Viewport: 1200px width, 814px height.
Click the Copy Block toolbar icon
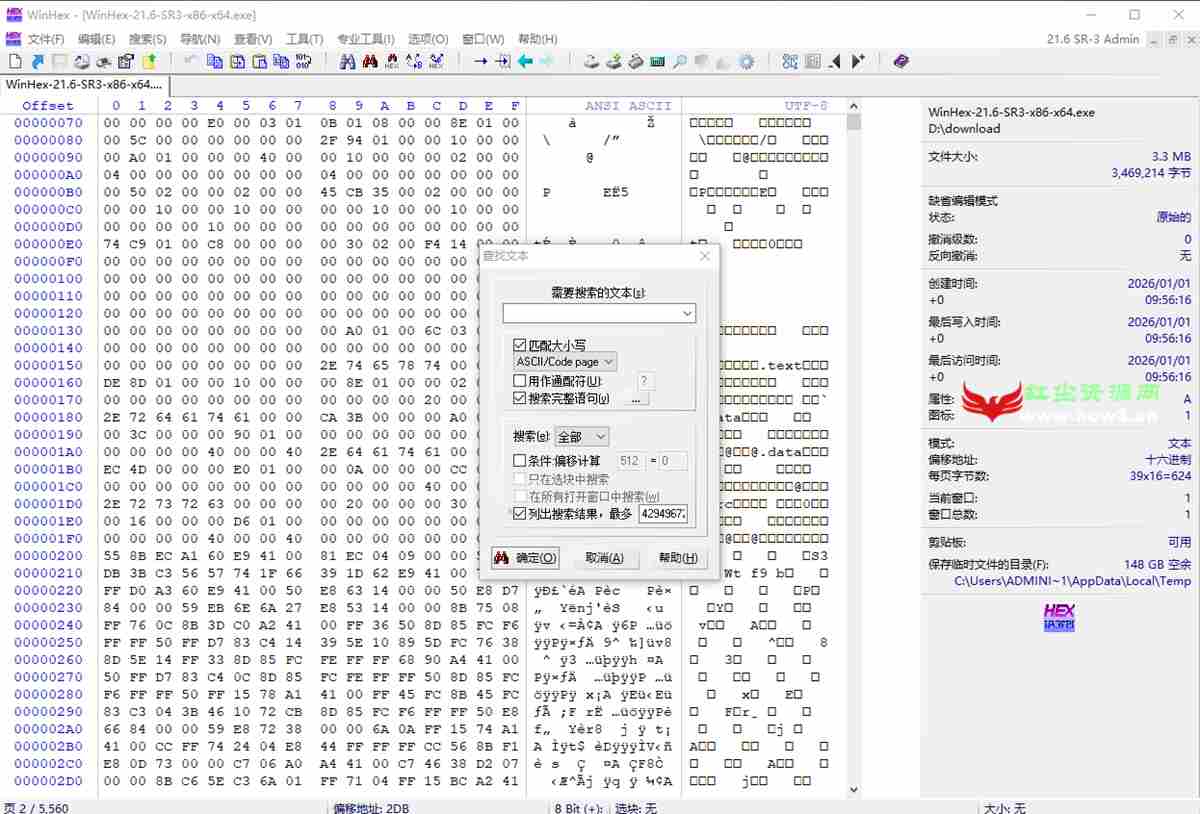pyautogui.click(x=214, y=62)
